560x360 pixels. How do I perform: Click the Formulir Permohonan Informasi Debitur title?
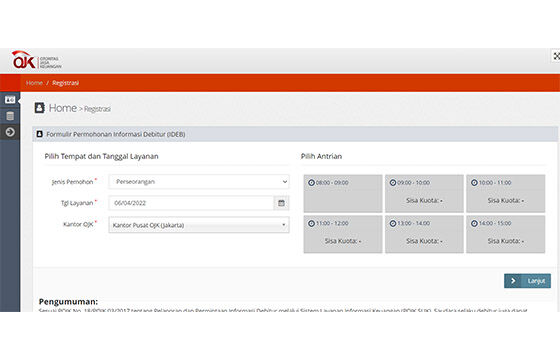tap(116, 134)
